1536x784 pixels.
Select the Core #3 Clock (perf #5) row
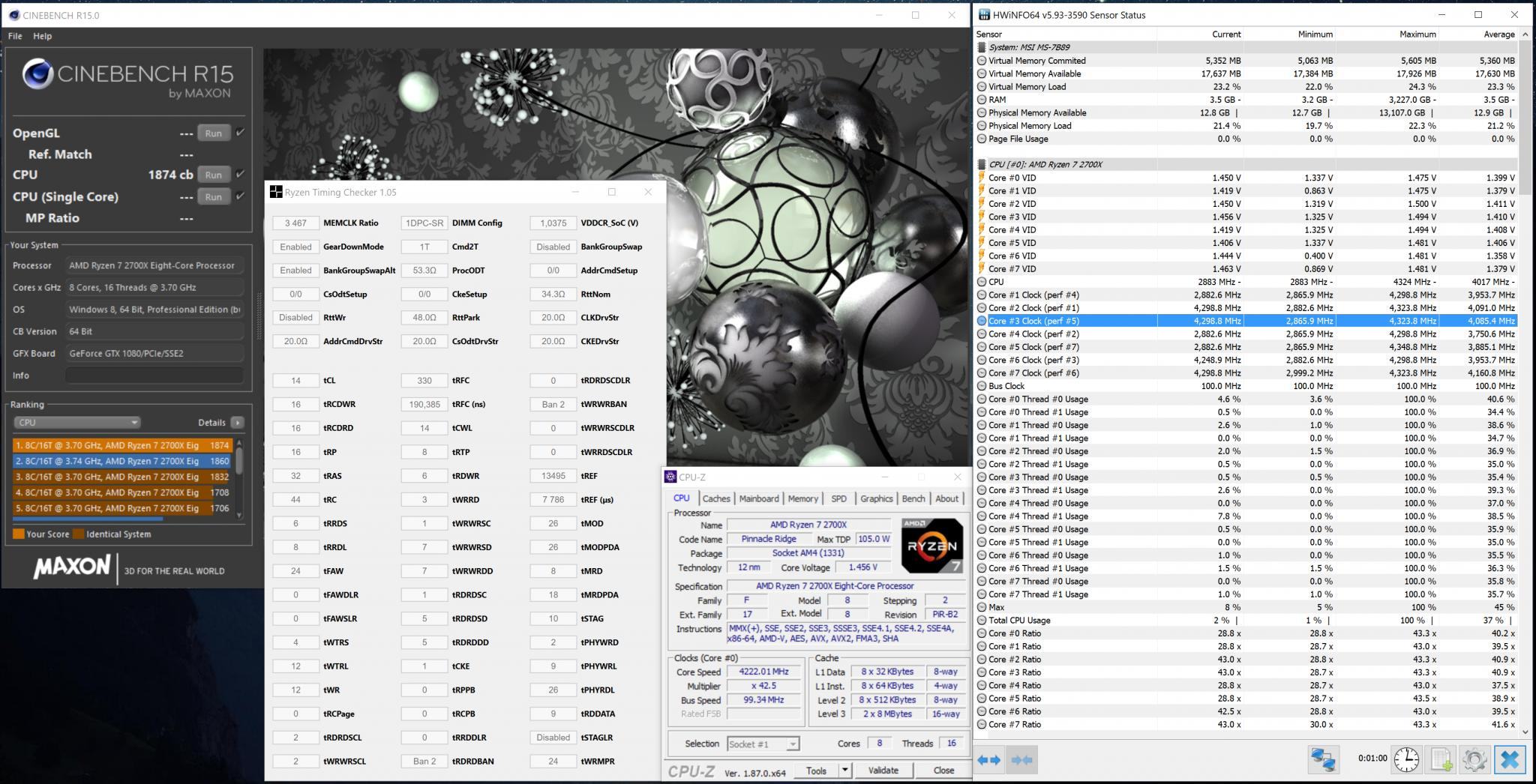coord(1246,321)
